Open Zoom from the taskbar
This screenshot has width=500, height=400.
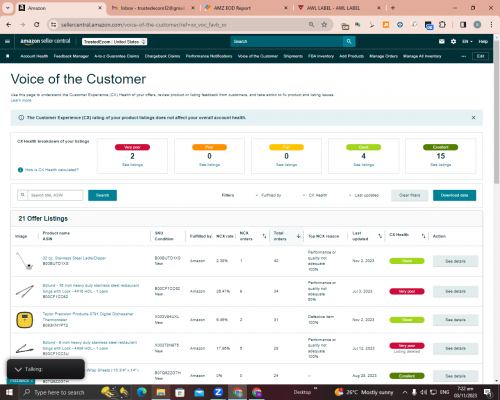pos(218,392)
